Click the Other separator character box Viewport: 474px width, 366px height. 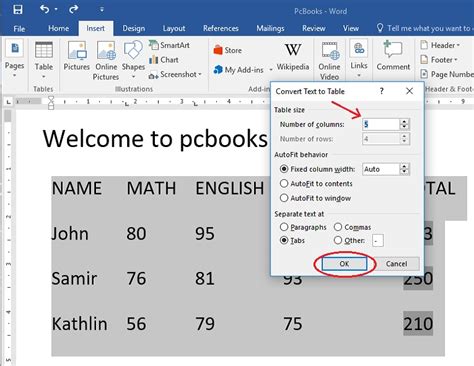378,241
